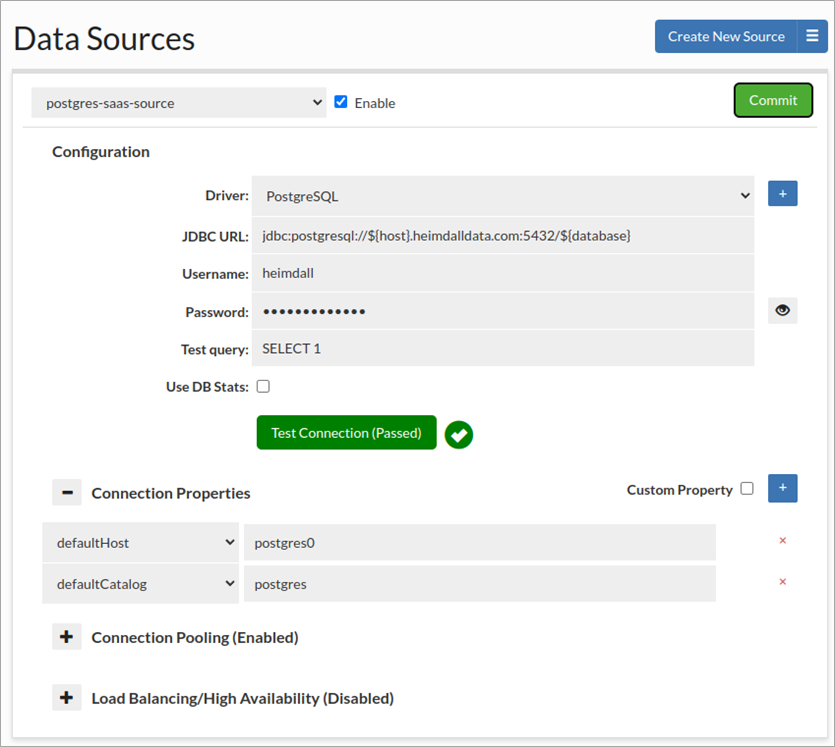The height and width of the screenshot is (747, 835).
Task: Add a new driver with the plus icon
Action: 783,194
